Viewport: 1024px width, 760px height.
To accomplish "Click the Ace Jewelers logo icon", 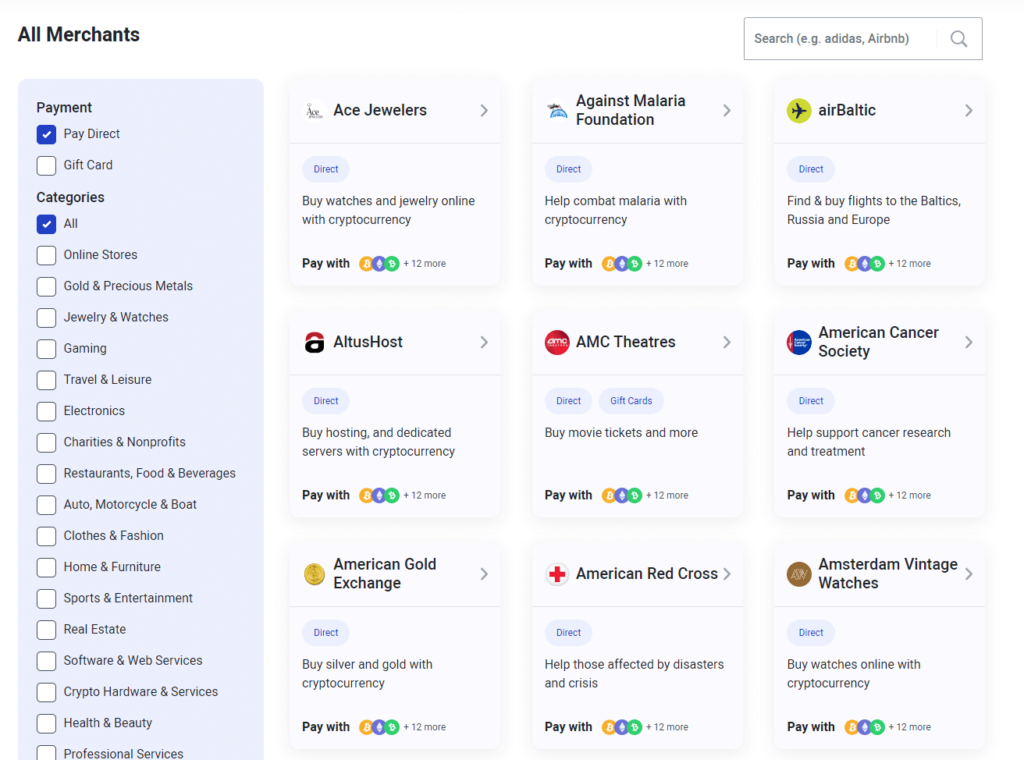I will (x=314, y=111).
